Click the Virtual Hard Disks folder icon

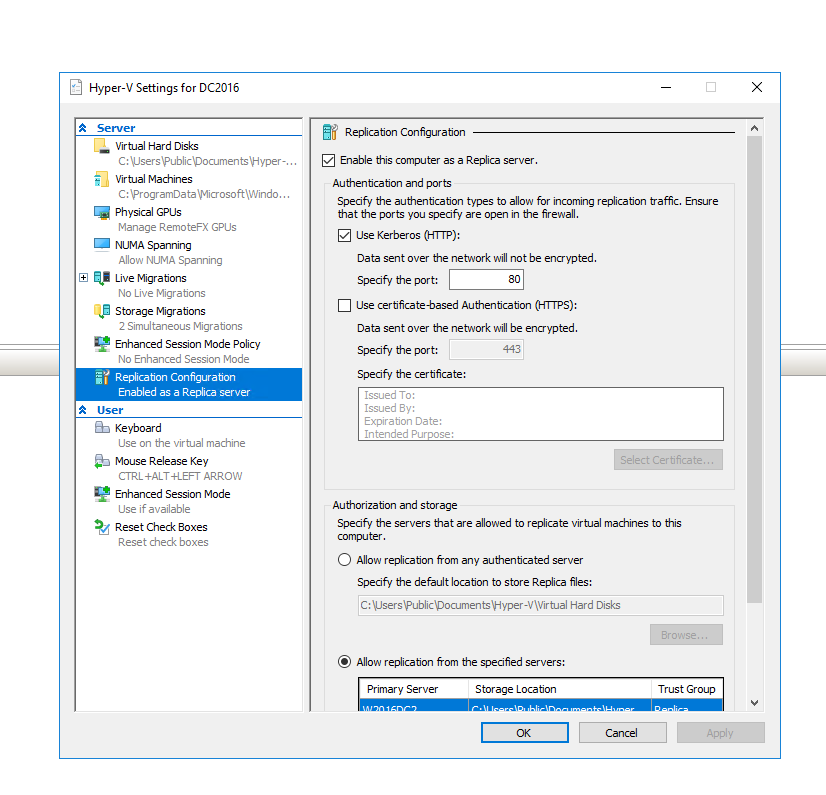102,146
